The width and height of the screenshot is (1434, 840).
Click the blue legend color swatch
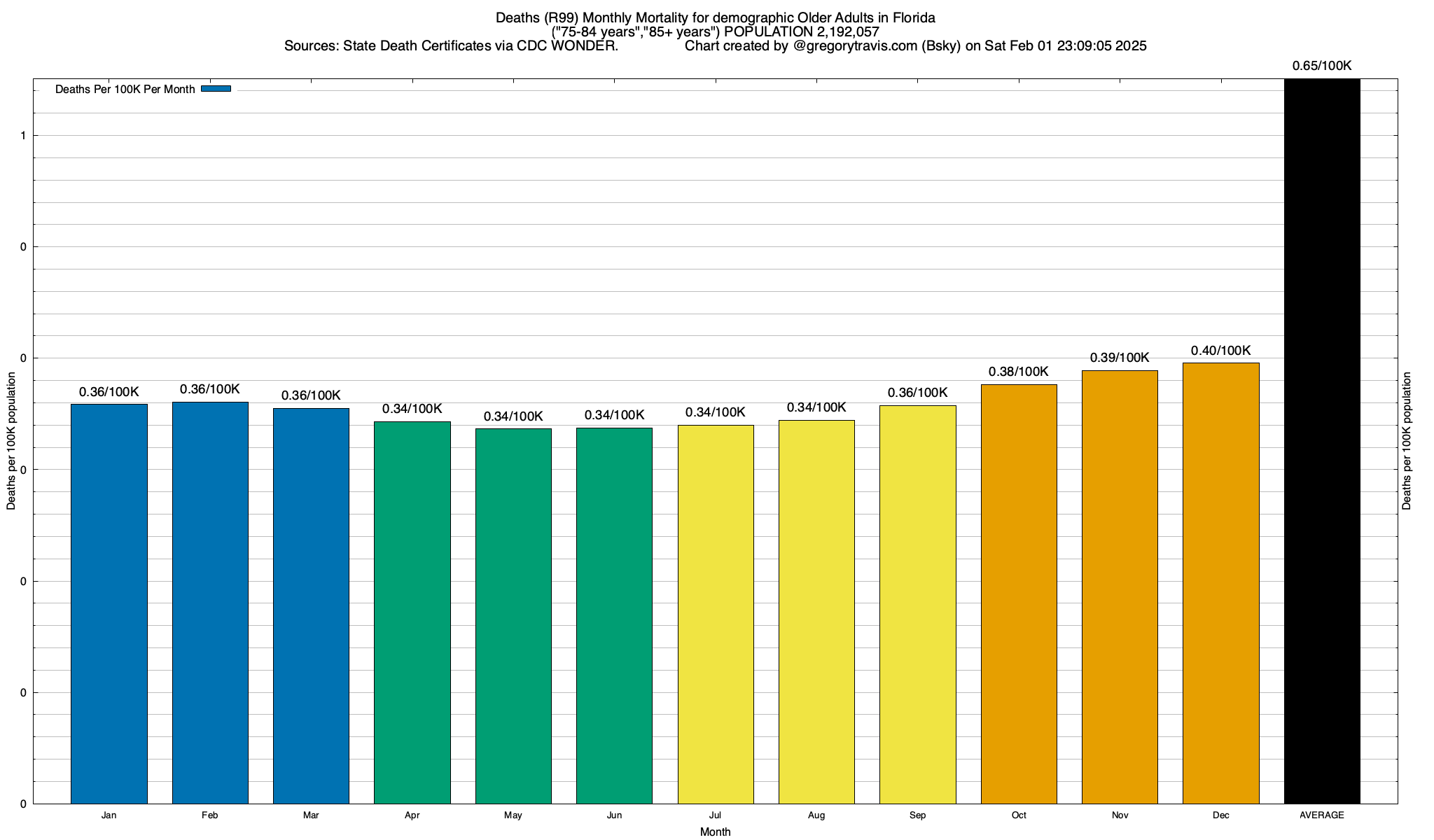click(216, 89)
